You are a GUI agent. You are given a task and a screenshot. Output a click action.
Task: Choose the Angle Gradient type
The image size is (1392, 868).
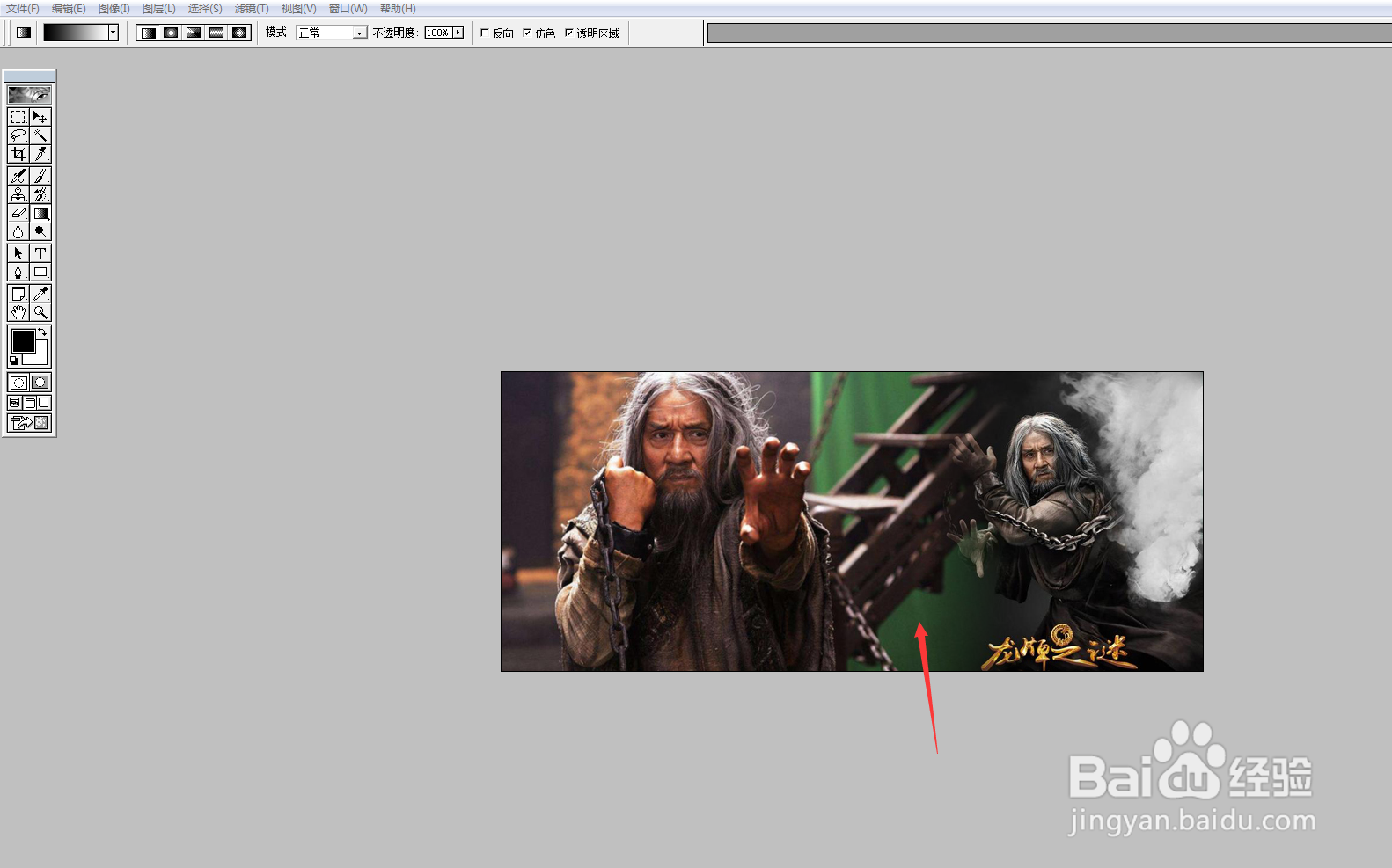point(194,33)
